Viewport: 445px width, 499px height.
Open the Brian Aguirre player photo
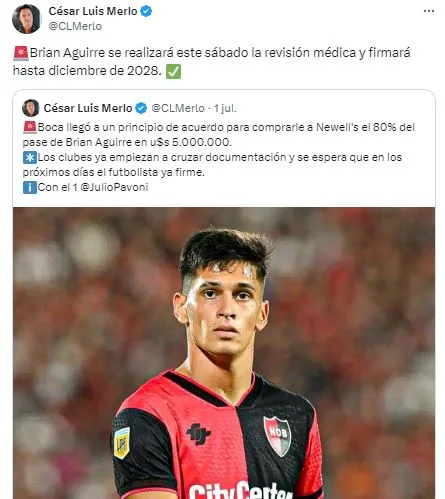point(224,353)
